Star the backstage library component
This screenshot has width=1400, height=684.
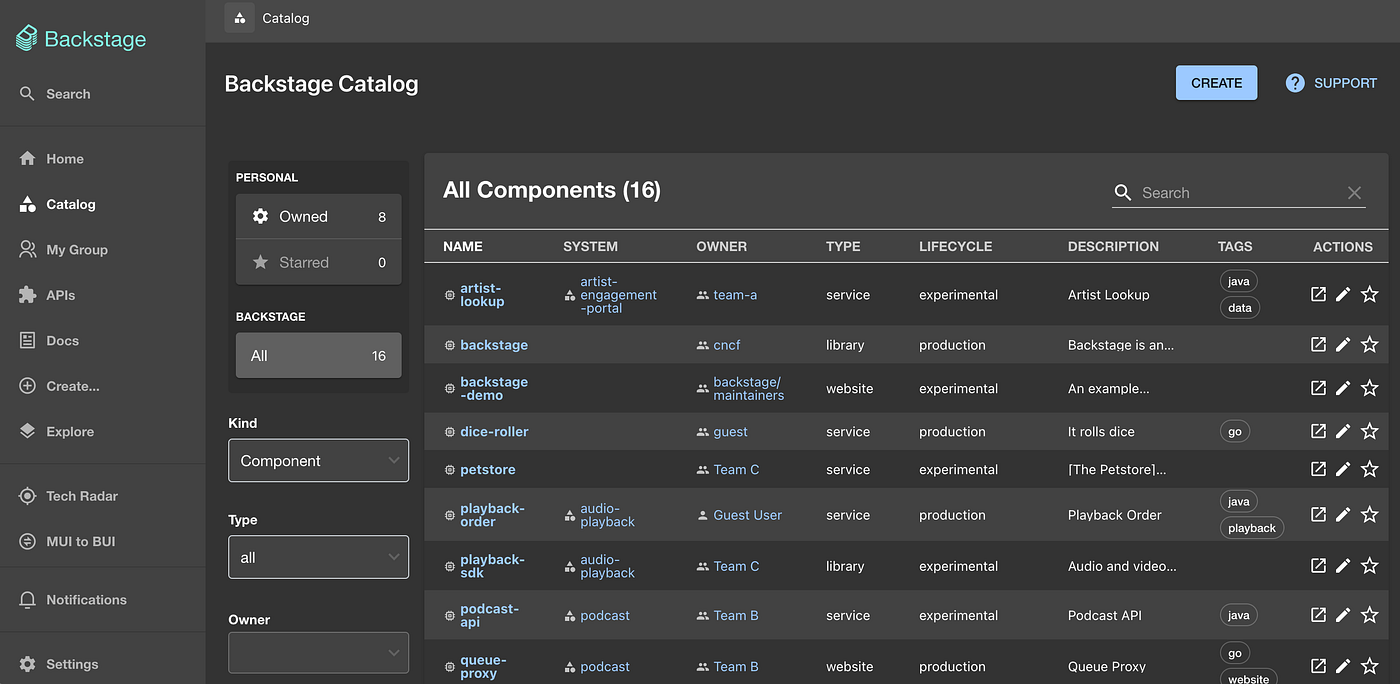click(x=1370, y=344)
